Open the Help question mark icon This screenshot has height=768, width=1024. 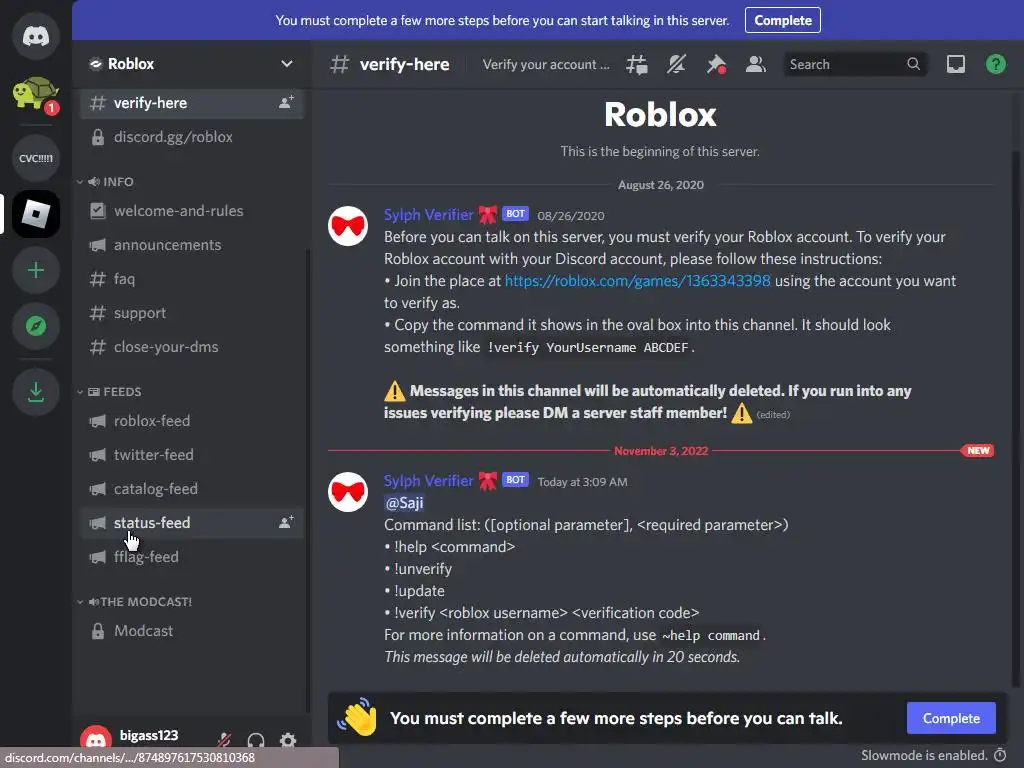tap(996, 64)
